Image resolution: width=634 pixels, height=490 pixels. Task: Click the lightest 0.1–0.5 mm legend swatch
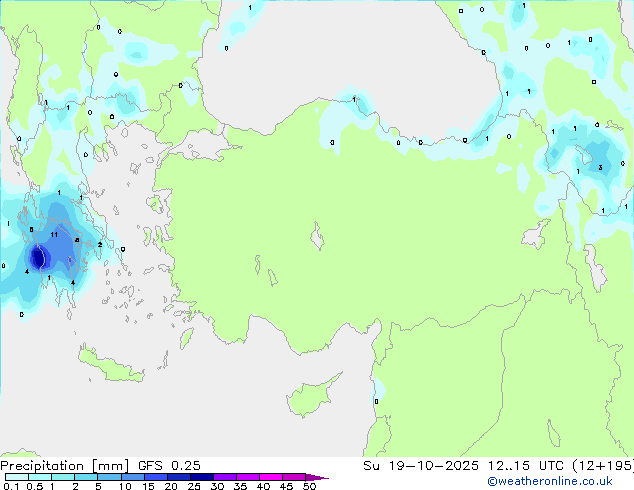click(x=17, y=477)
